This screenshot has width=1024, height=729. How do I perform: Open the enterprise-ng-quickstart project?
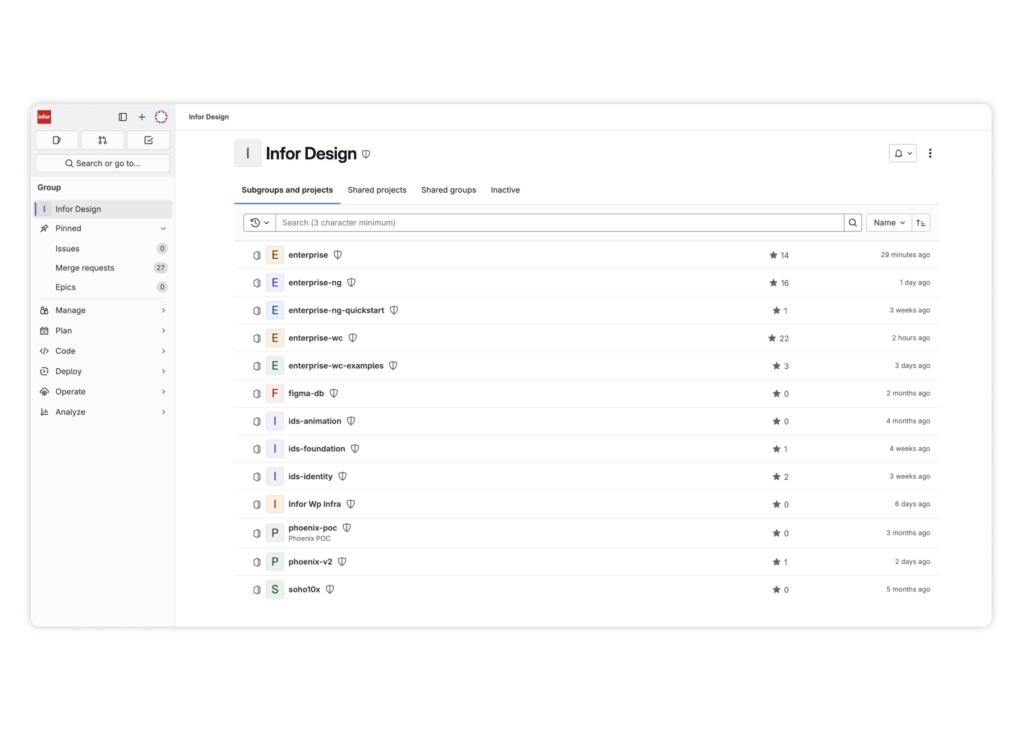click(x=336, y=310)
